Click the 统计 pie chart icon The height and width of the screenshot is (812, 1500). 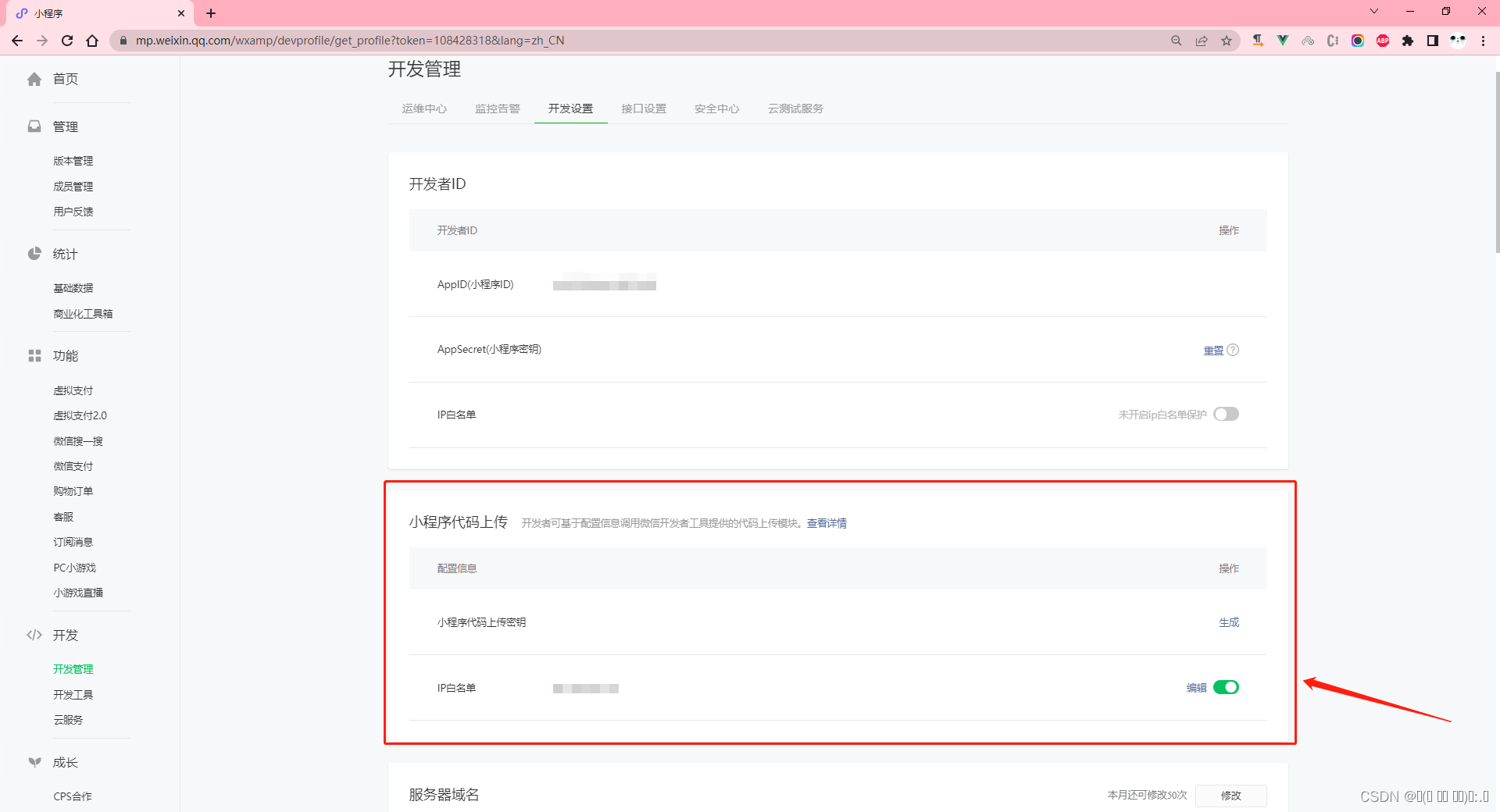(34, 254)
